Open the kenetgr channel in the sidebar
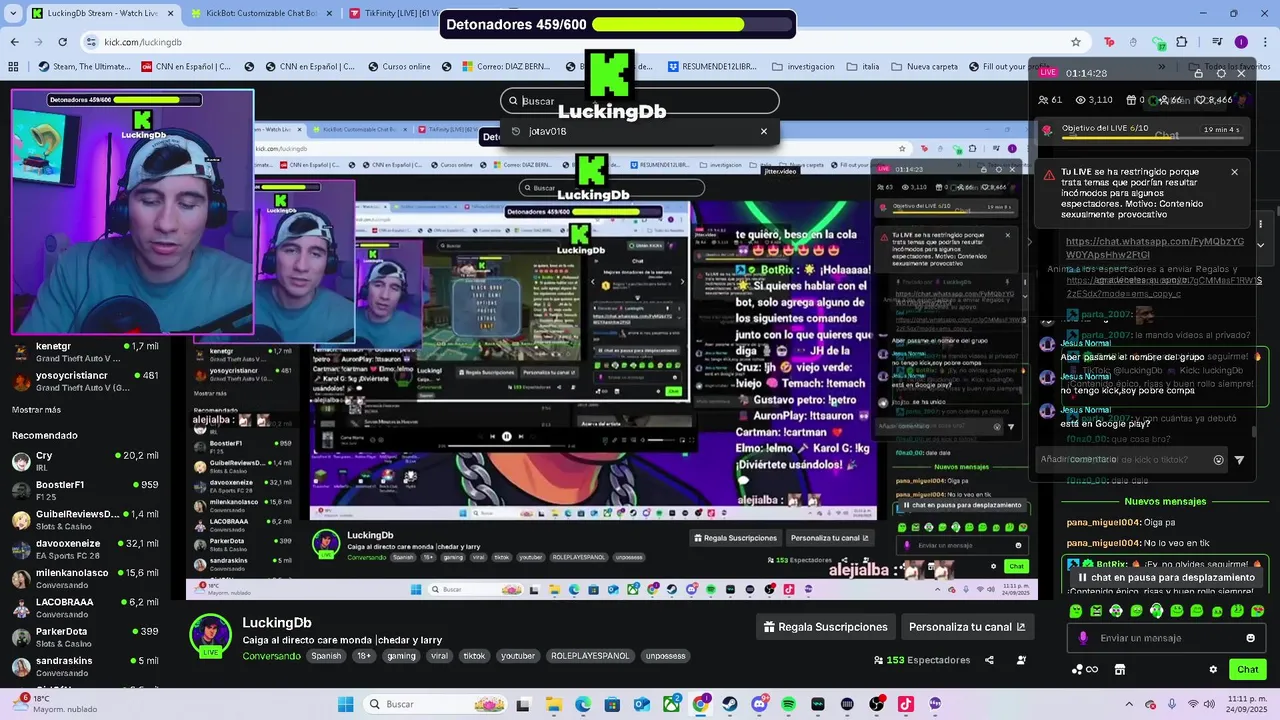The image size is (1280, 720). (x=85, y=352)
